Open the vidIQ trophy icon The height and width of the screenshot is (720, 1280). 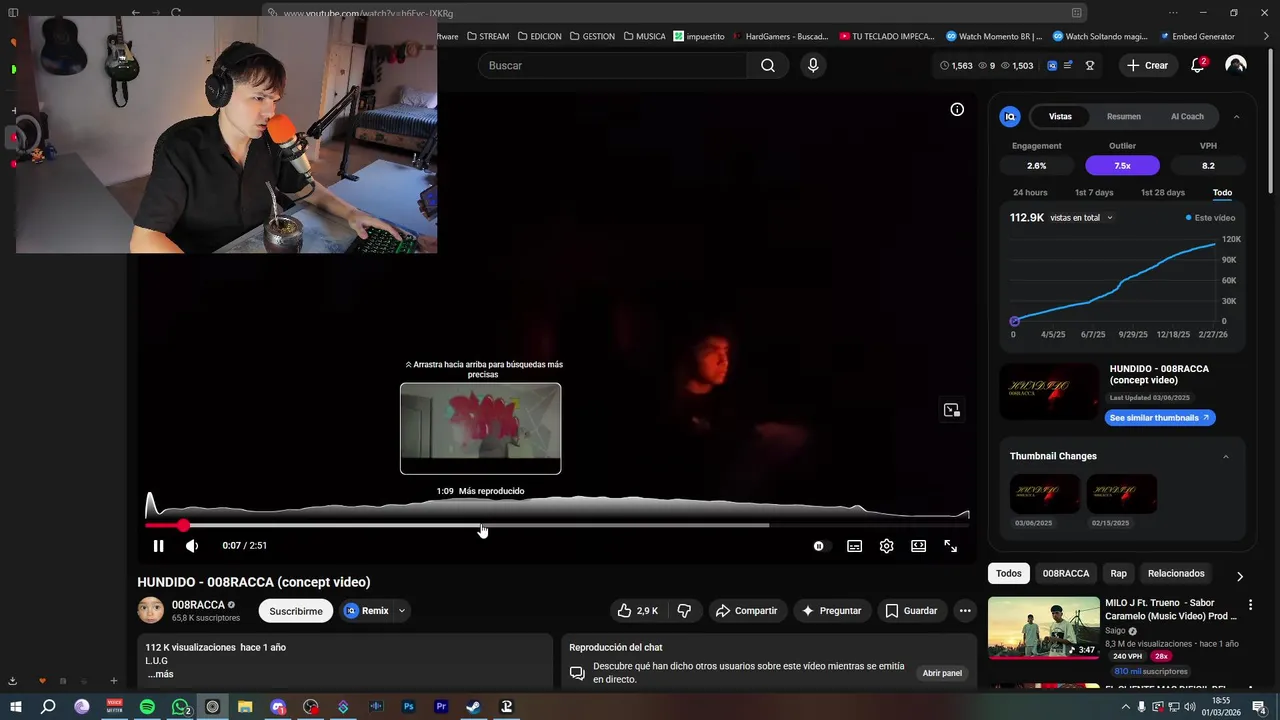tap(1090, 65)
